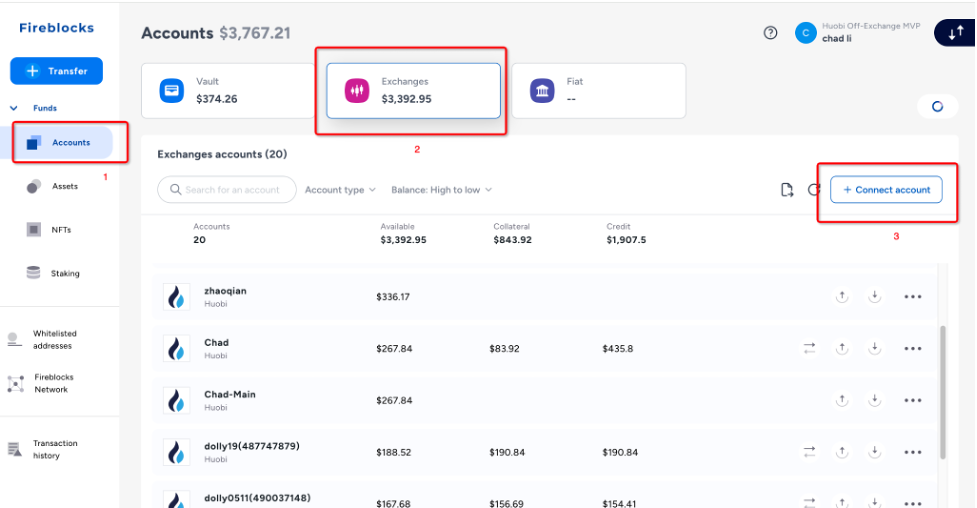Click the download arrow icon for Chad-Main
Viewport: 977px width, 508px height.
pos(874,400)
